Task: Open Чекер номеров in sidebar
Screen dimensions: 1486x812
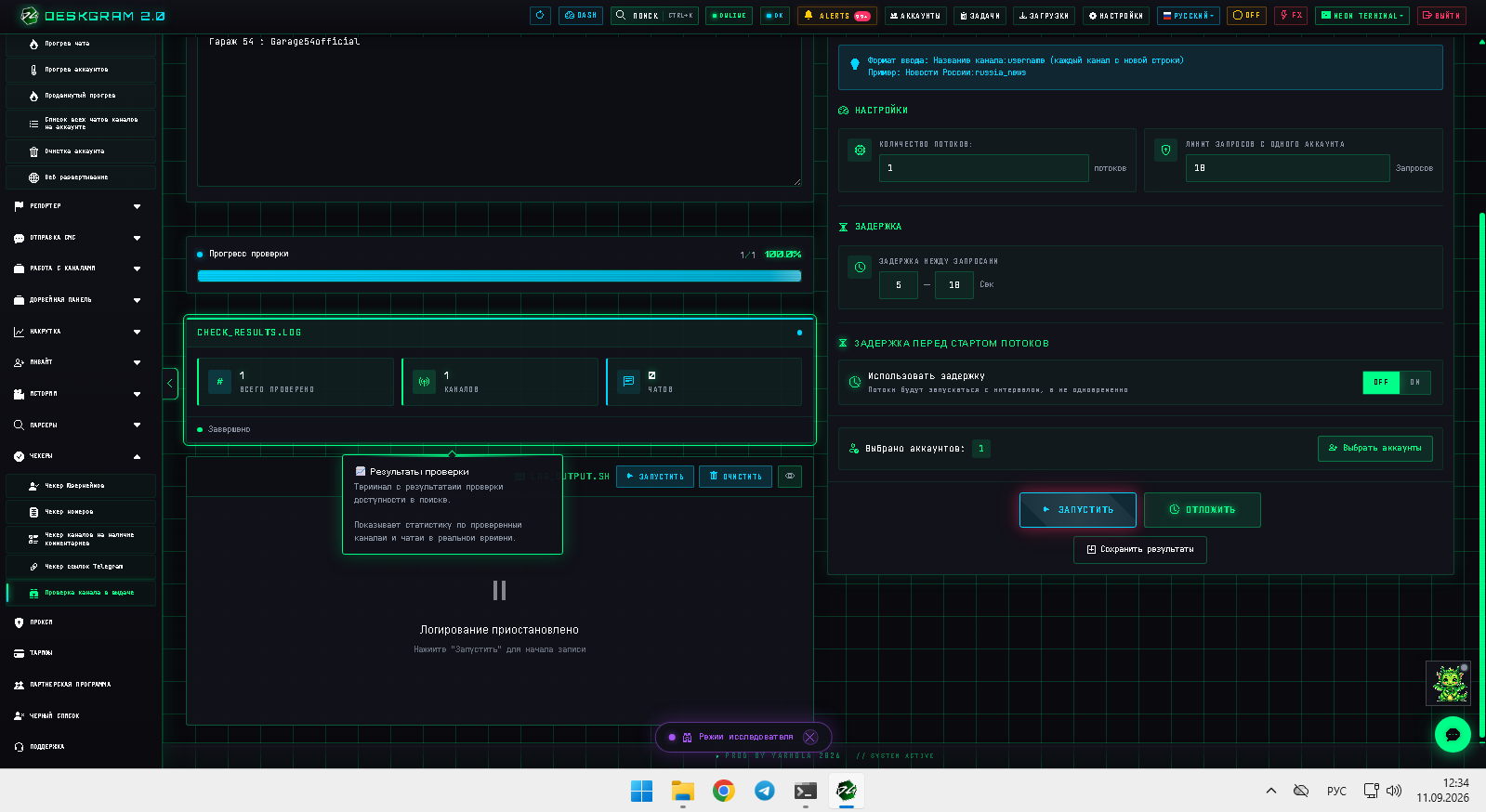Action: pos(80,512)
